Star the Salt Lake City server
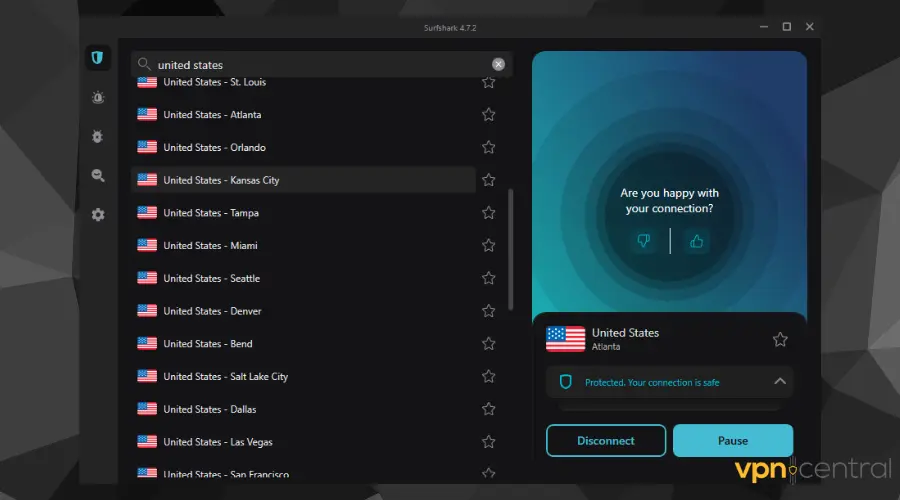Screen dimensions: 900x500 point(488,377)
